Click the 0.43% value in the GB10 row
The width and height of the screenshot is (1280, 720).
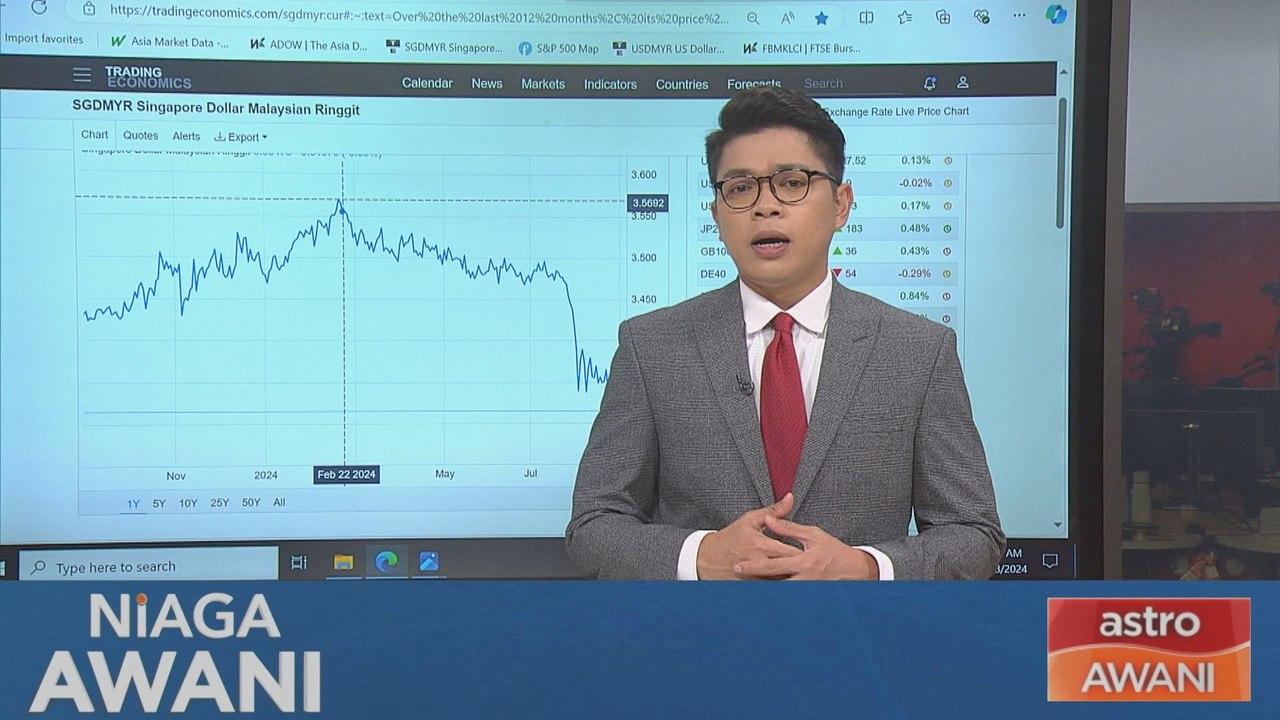[915, 251]
